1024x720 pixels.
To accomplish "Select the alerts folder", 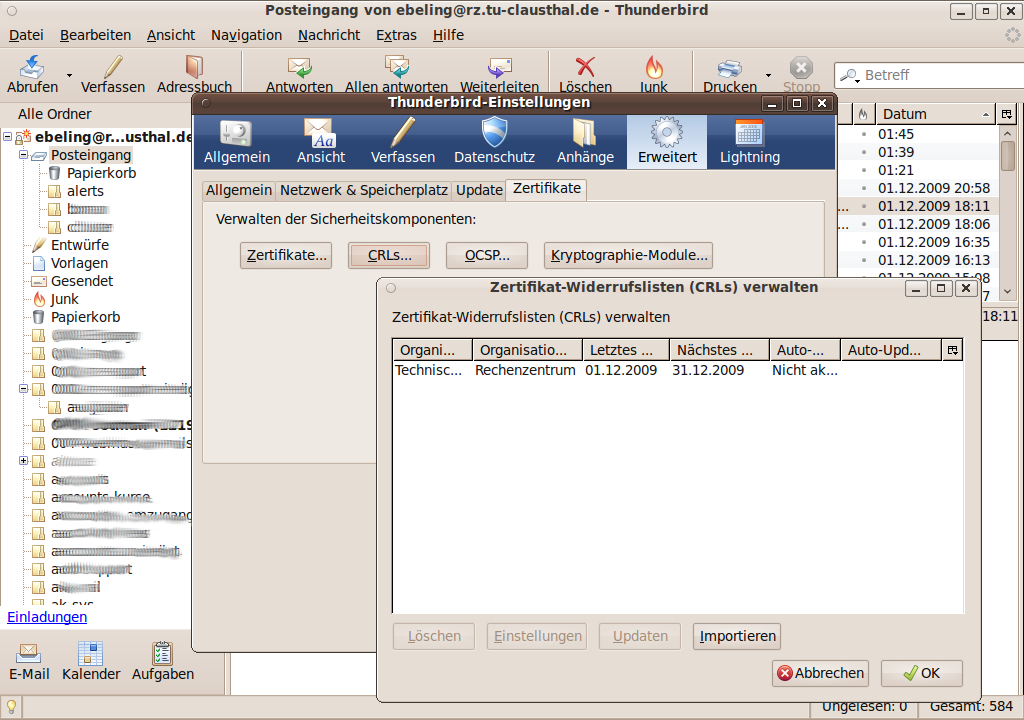I will point(85,191).
